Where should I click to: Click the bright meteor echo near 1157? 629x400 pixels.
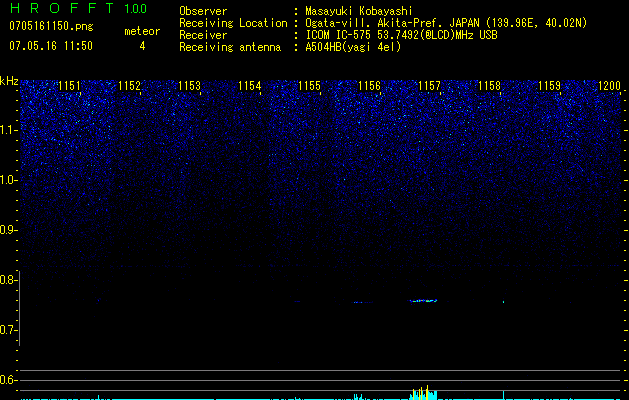tap(424, 301)
